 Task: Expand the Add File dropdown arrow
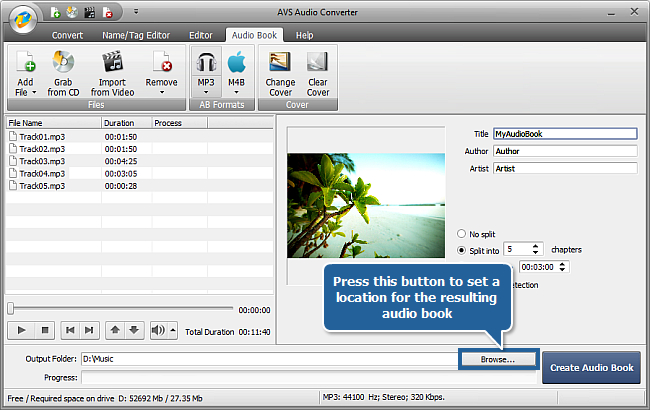(34, 92)
